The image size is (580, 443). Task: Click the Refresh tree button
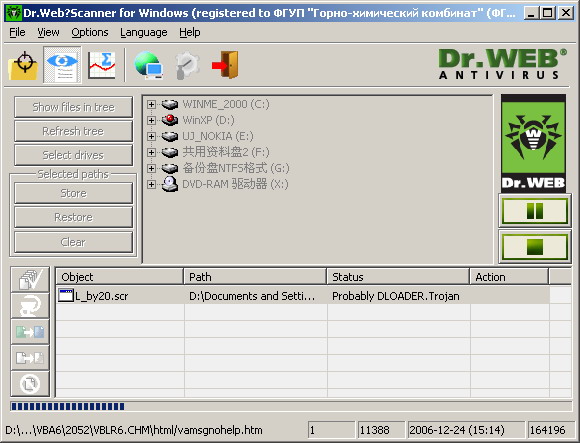pos(73,131)
